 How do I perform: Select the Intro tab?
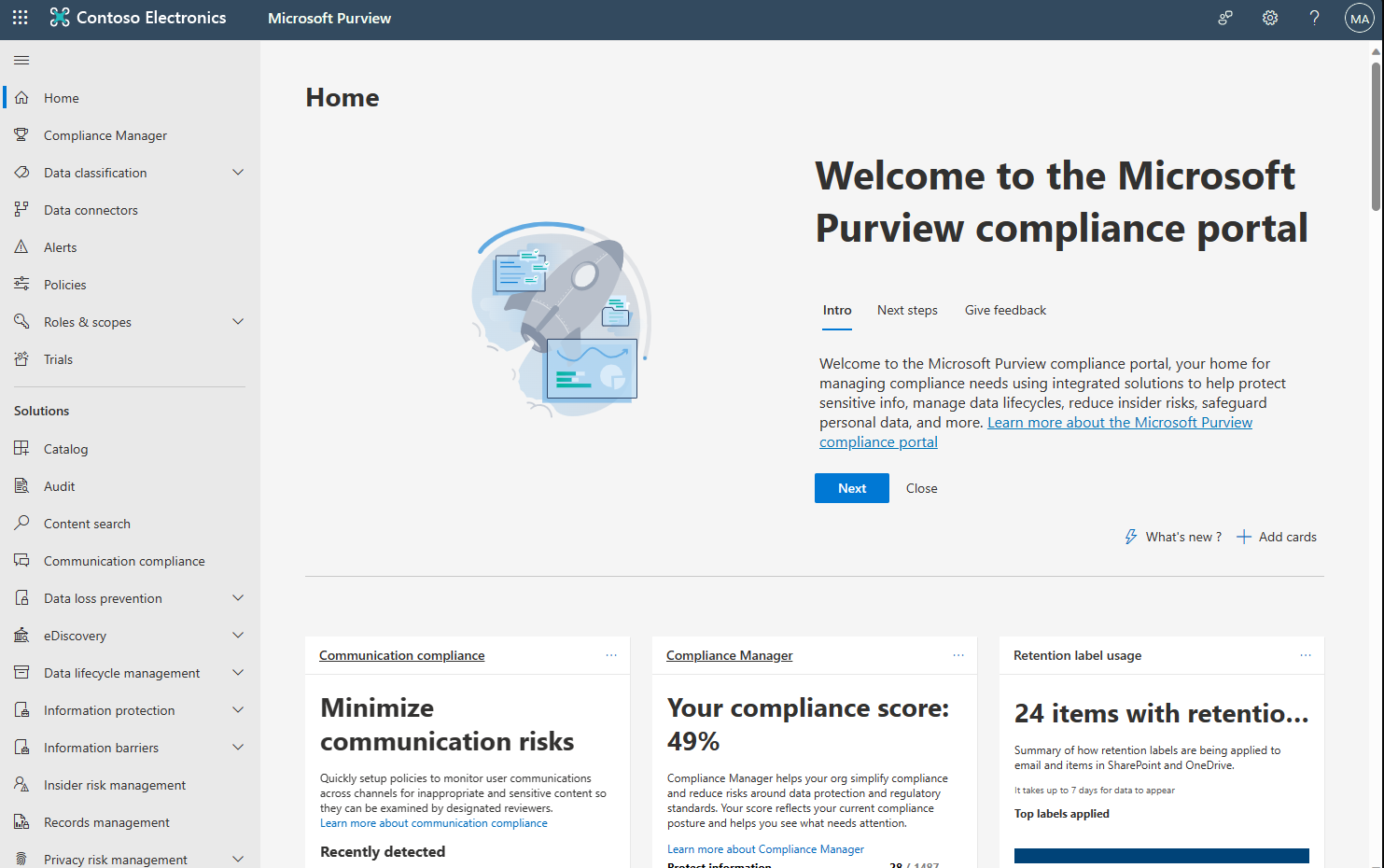tap(837, 311)
